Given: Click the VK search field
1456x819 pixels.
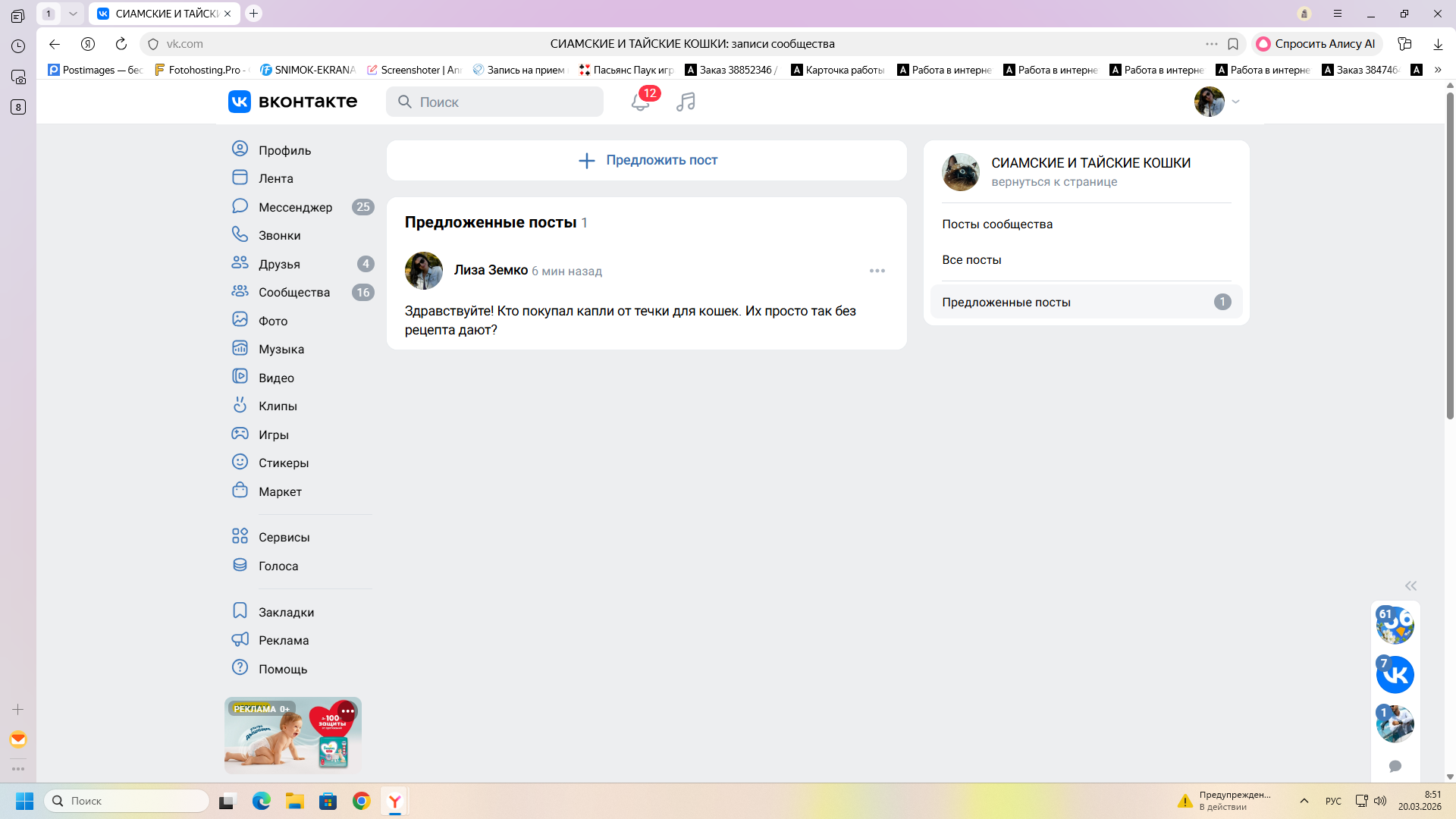Looking at the screenshot, I should click(x=494, y=102).
